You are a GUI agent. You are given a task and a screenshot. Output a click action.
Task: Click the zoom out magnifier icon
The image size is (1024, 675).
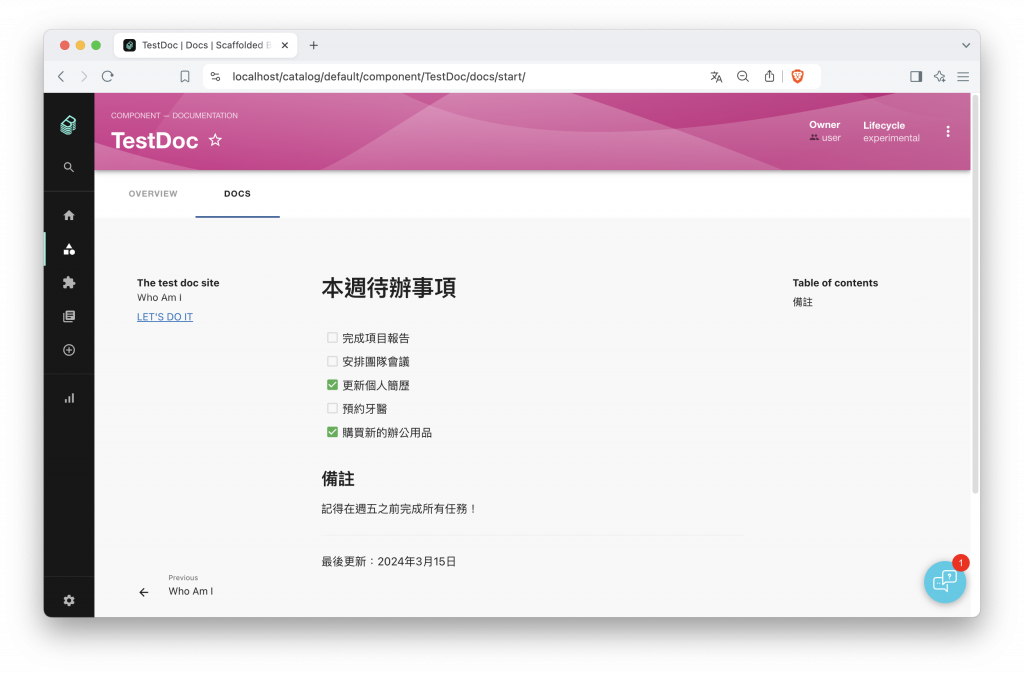click(x=743, y=76)
